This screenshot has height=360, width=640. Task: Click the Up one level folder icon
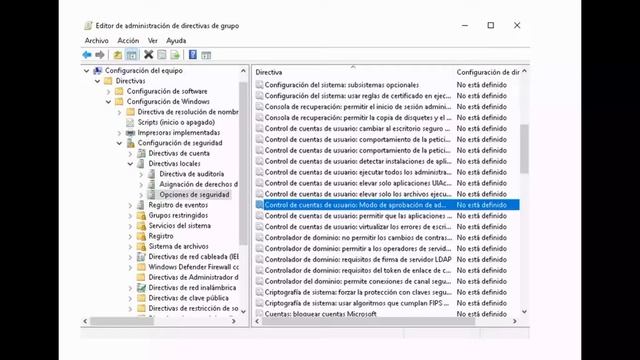coord(118,55)
